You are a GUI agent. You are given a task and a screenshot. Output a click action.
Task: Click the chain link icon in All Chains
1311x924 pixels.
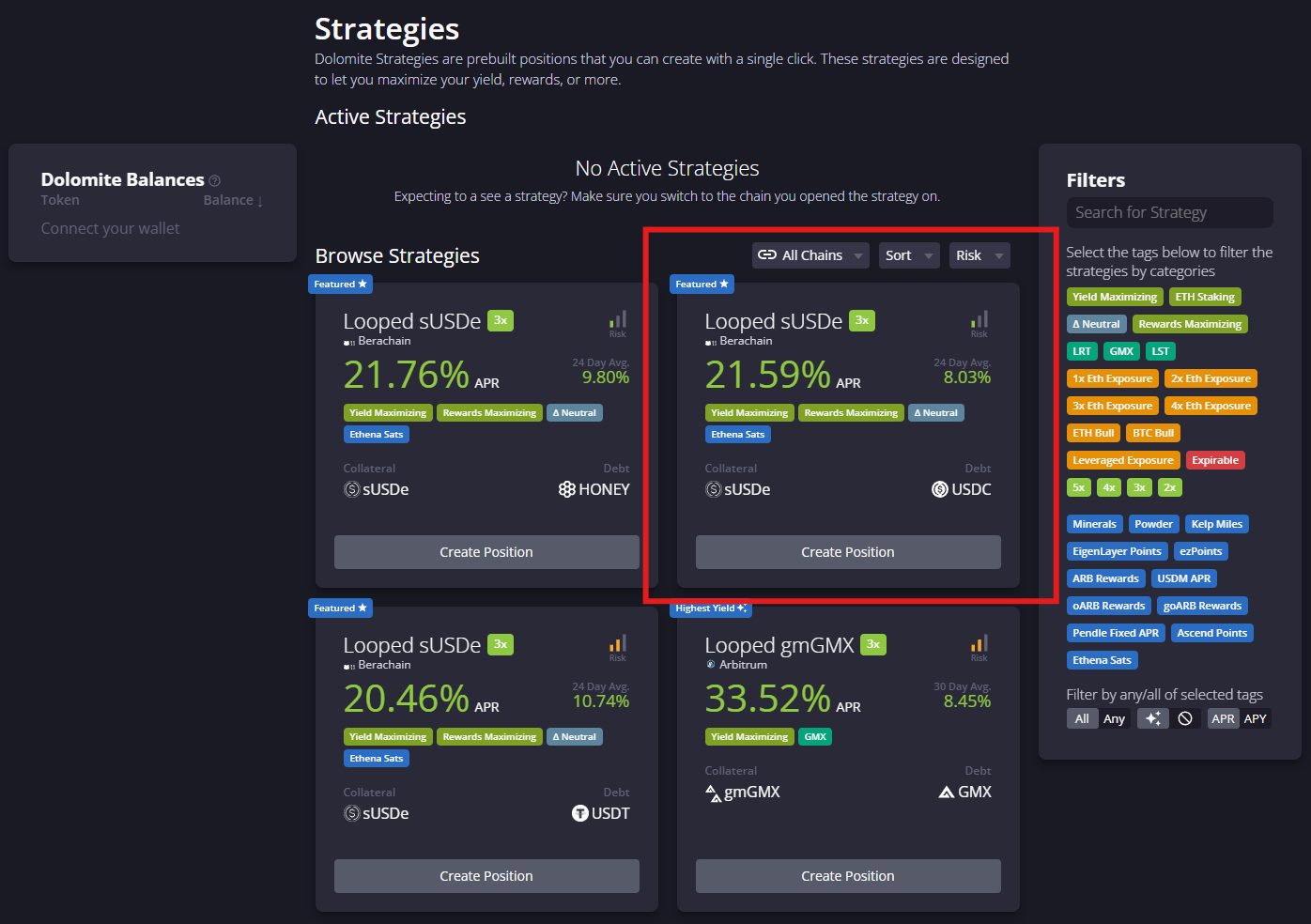(767, 255)
